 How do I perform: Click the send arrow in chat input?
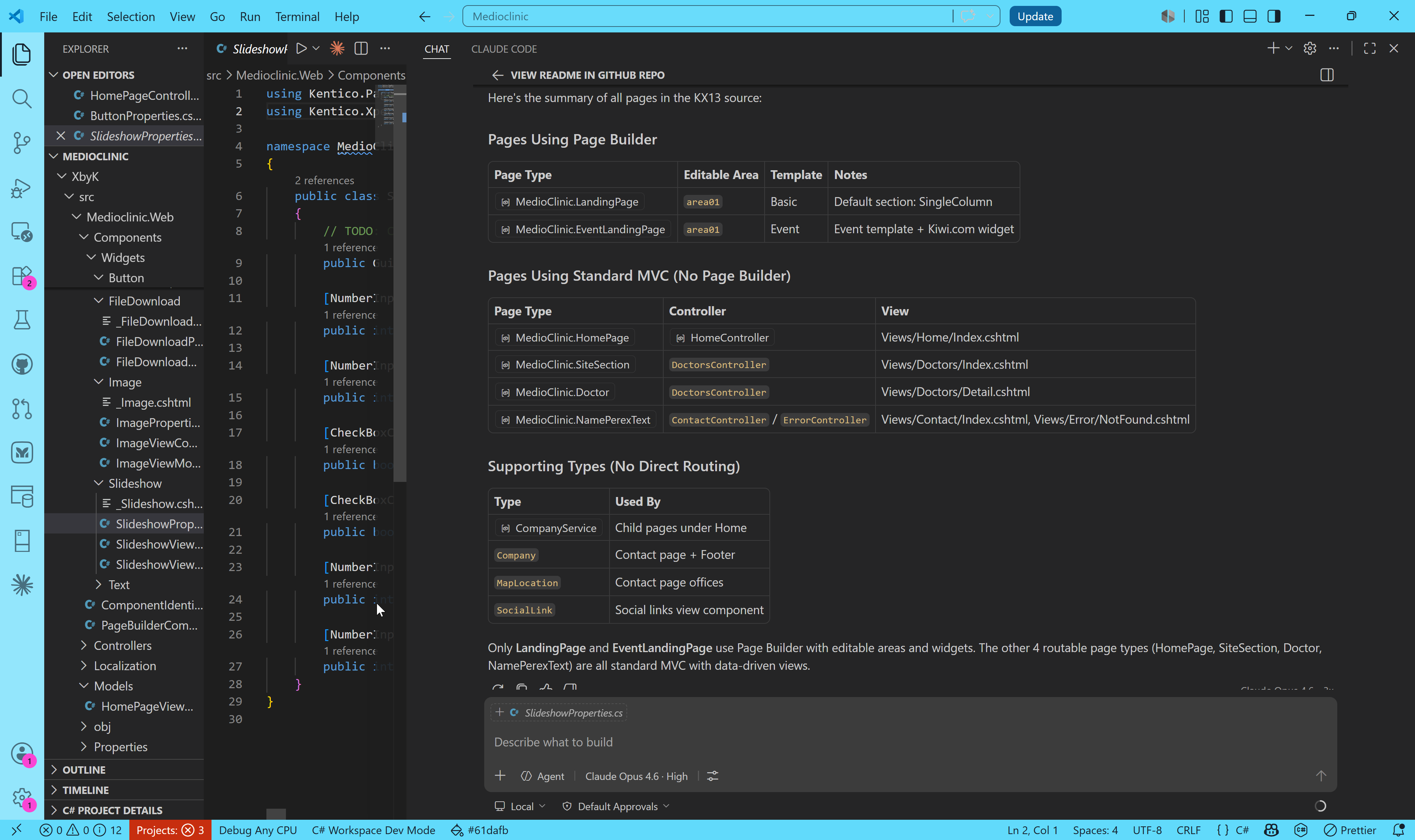1321,776
